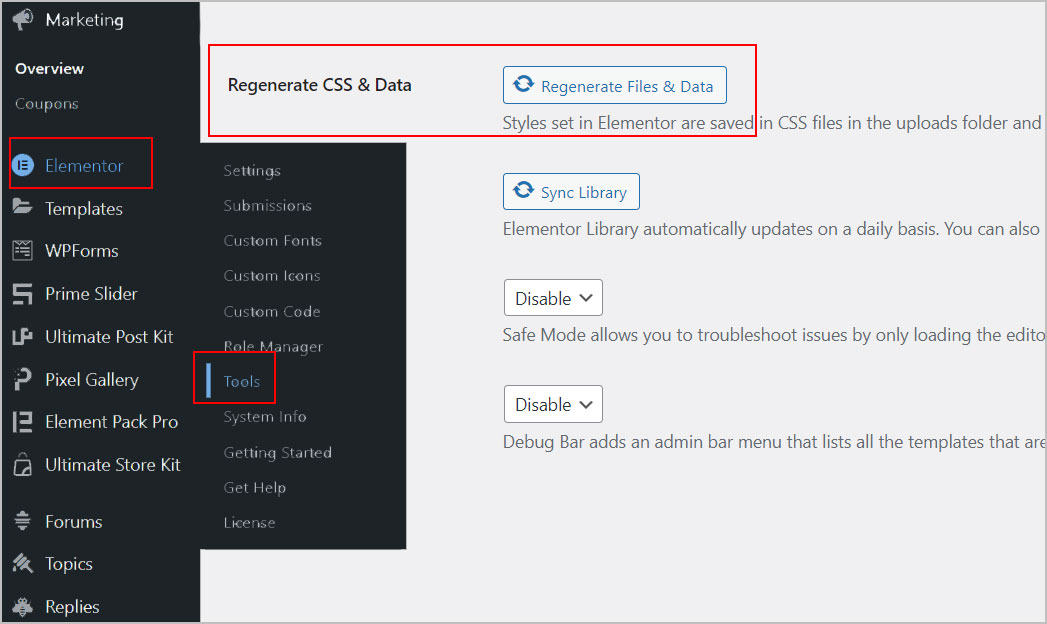The width and height of the screenshot is (1047, 624).
Task: Click the WPForms icon
Action: click(x=22, y=250)
